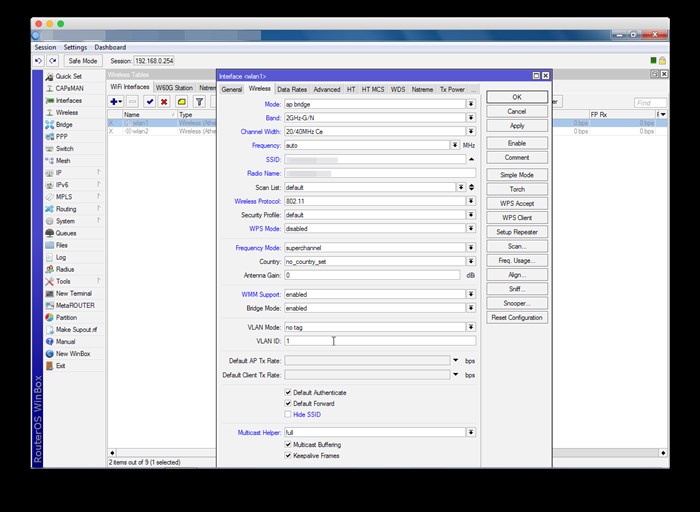The width and height of the screenshot is (700, 512).
Task: Click the Torch button
Action: pyautogui.click(x=517, y=189)
